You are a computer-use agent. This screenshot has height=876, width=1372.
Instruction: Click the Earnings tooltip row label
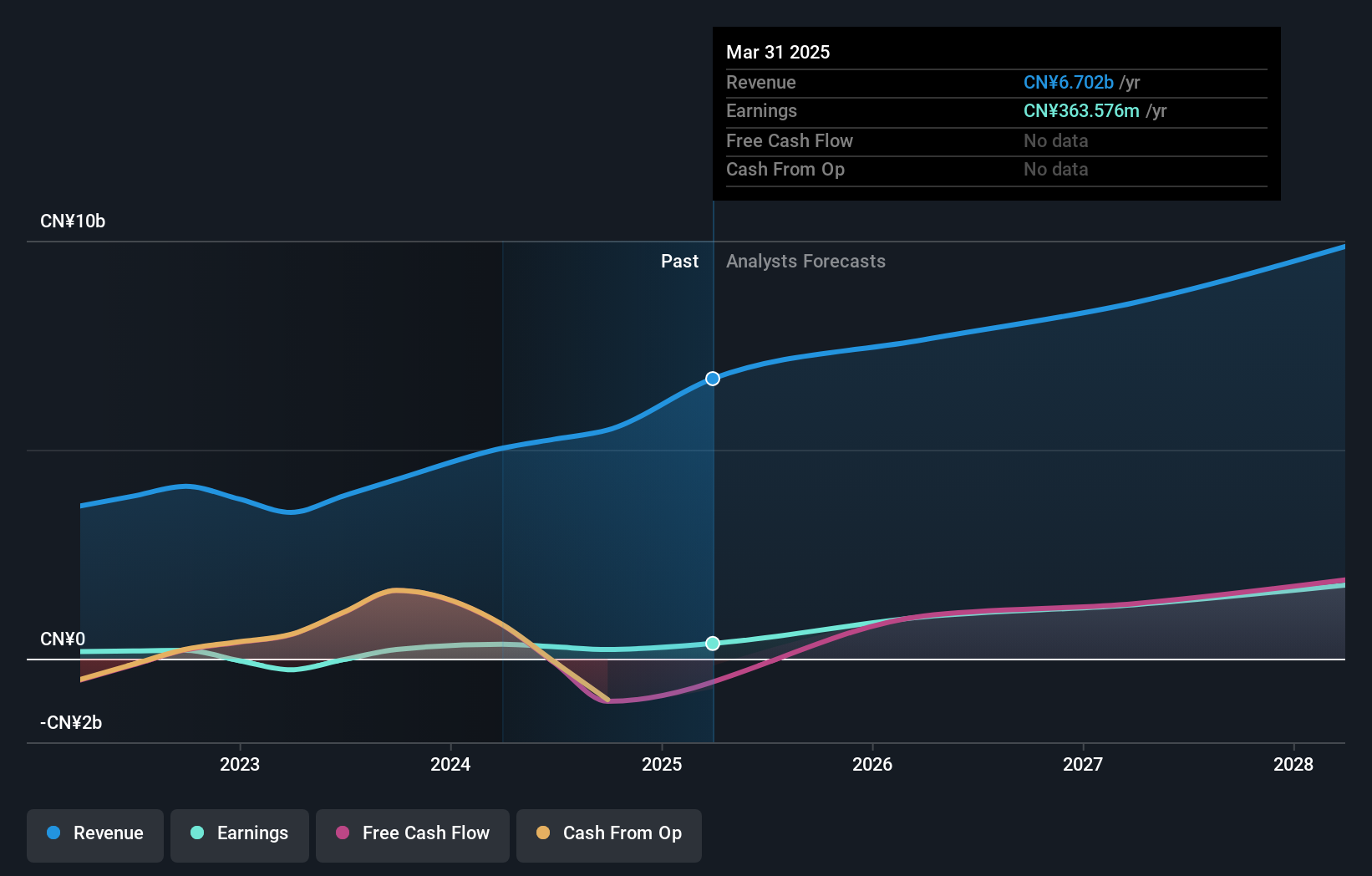(x=762, y=110)
